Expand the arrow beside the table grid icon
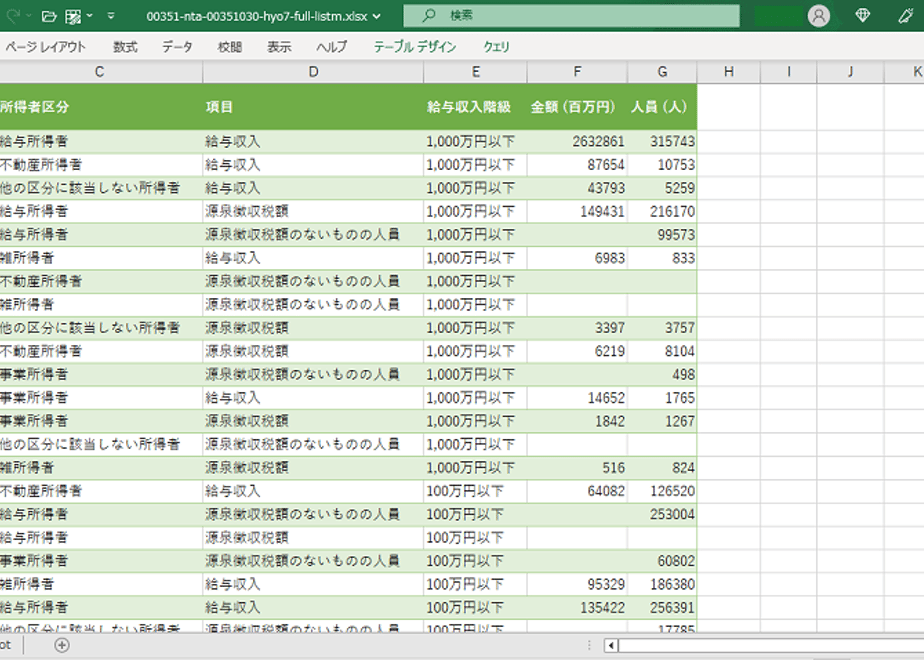This screenshot has height=660, width=924. pos(90,16)
